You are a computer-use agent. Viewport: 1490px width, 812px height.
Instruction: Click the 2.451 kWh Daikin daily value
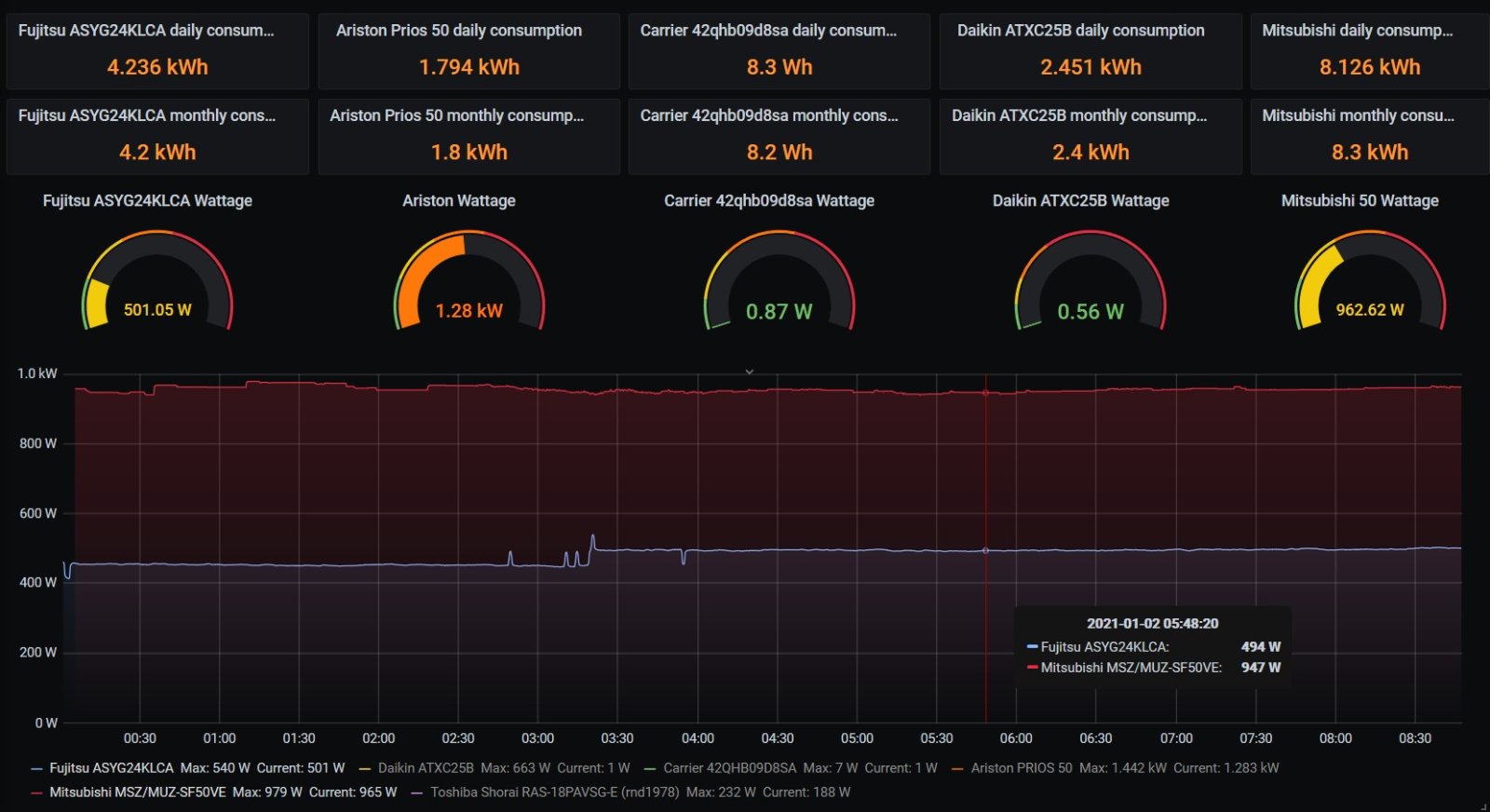[1090, 67]
